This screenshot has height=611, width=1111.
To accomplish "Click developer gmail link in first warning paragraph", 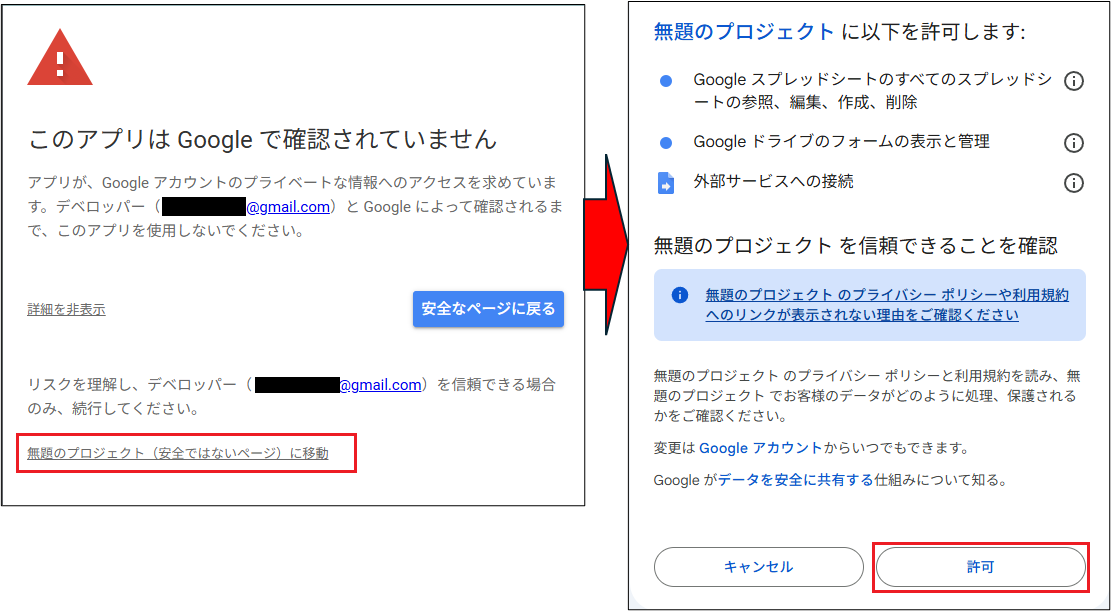I will point(288,208).
